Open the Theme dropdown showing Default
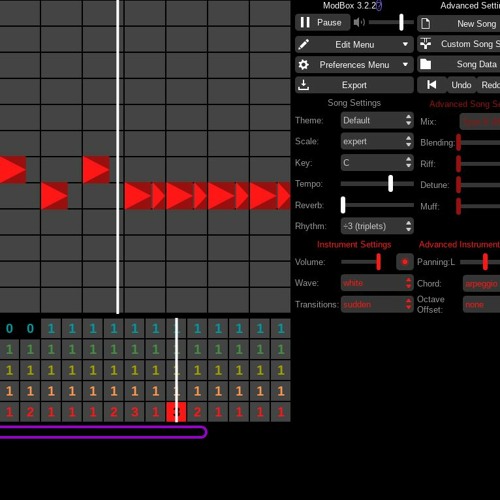This screenshot has height=500, width=500. pos(377,120)
